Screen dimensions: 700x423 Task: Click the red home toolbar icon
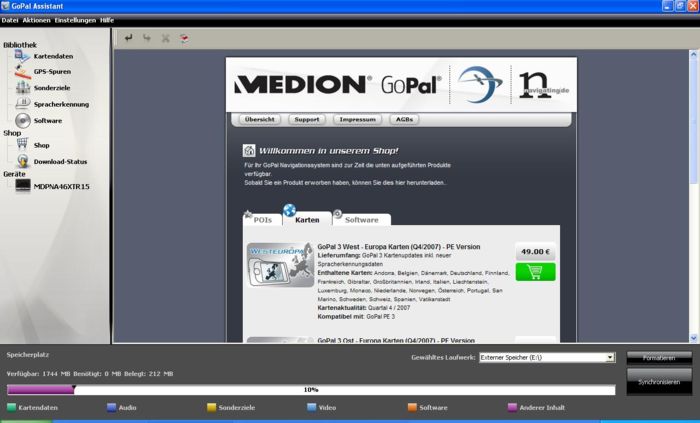184,38
